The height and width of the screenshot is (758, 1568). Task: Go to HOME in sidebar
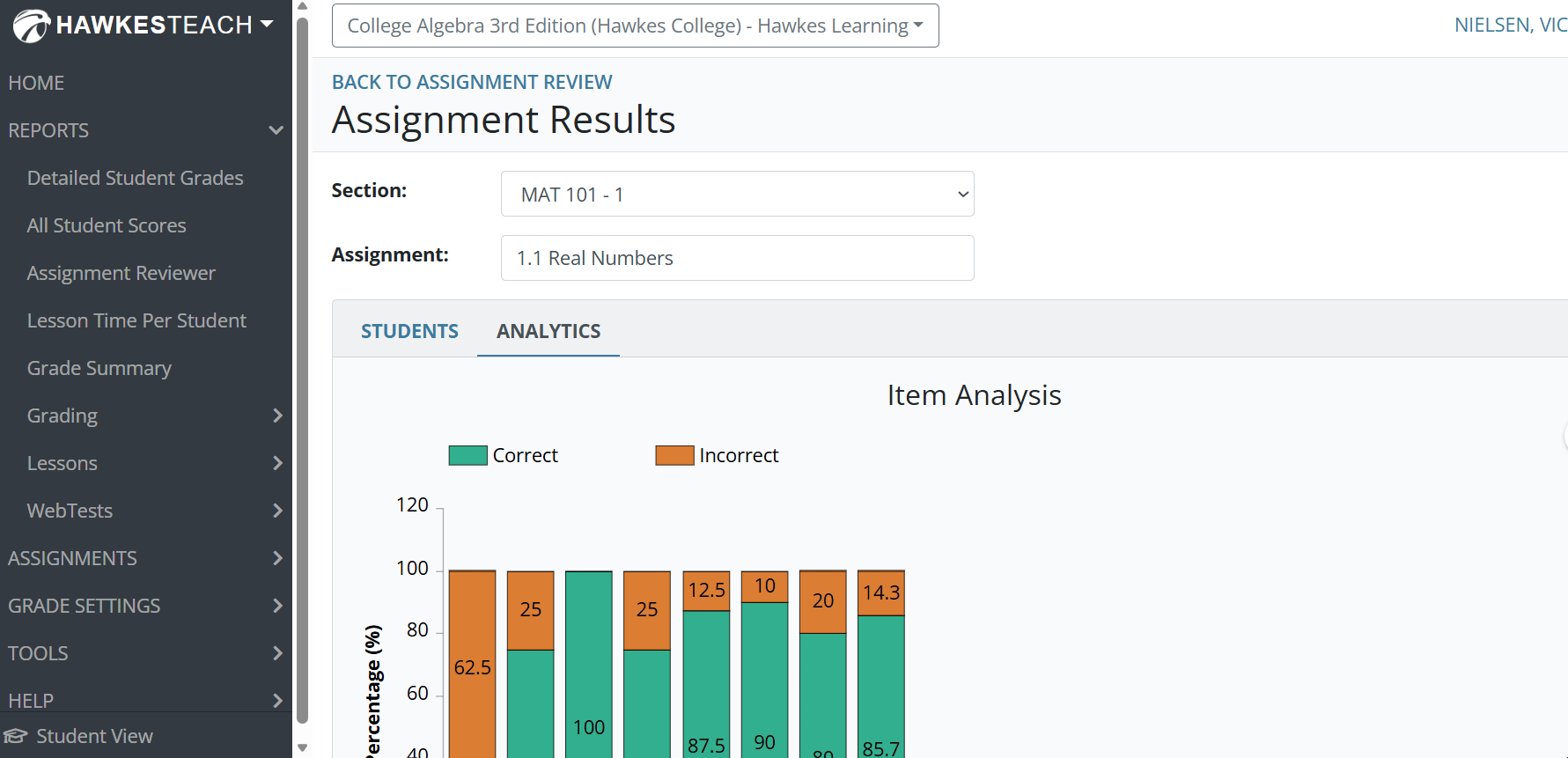(36, 83)
